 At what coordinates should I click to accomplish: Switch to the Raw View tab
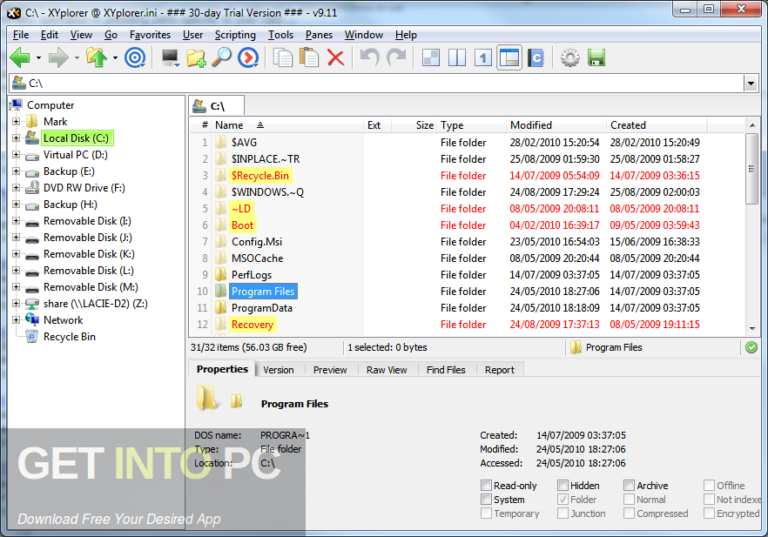(386, 370)
